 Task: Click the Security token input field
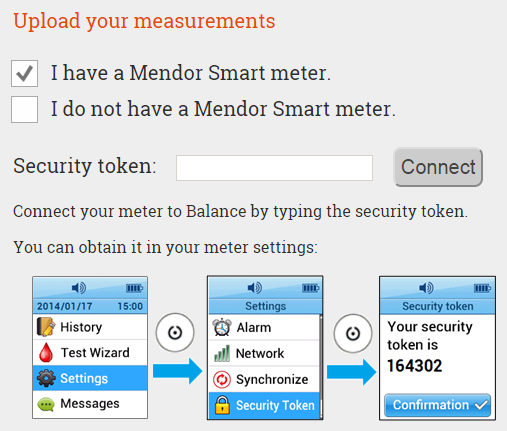coord(274,168)
